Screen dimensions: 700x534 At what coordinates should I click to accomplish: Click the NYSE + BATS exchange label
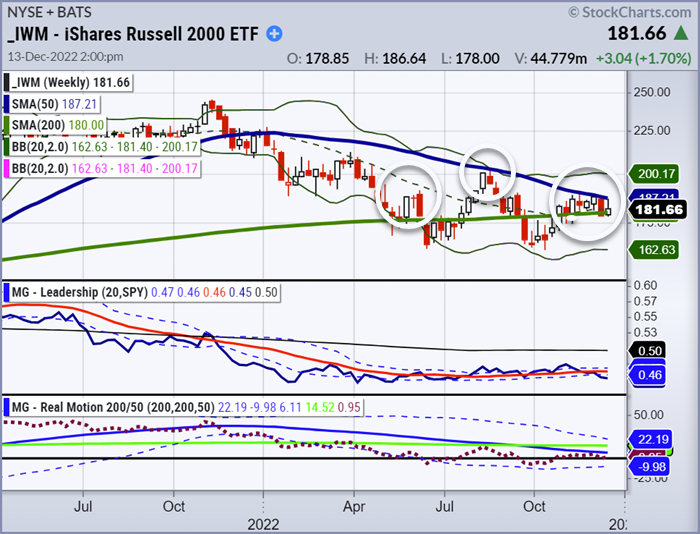coord(50,12)
